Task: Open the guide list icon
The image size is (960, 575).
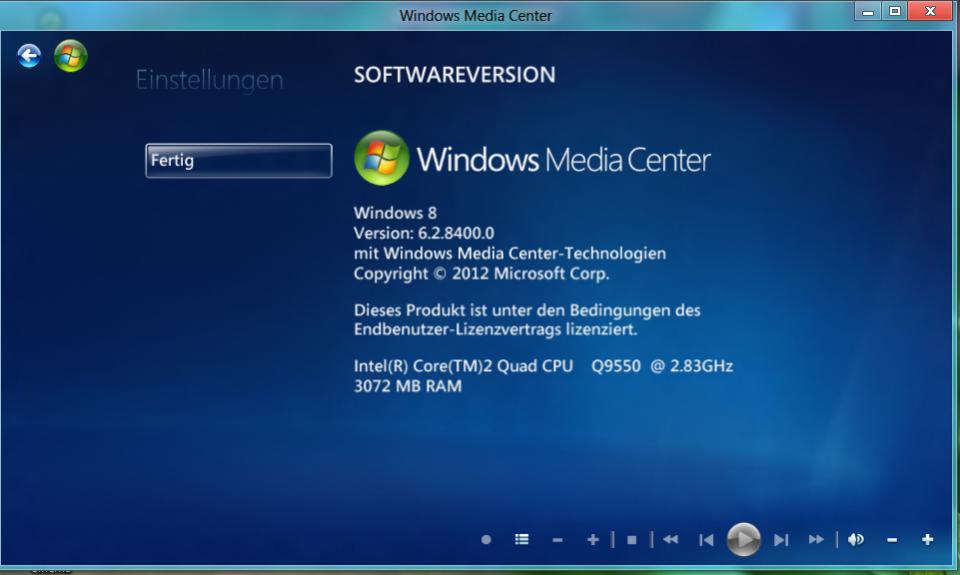Action: pos(522,539)
